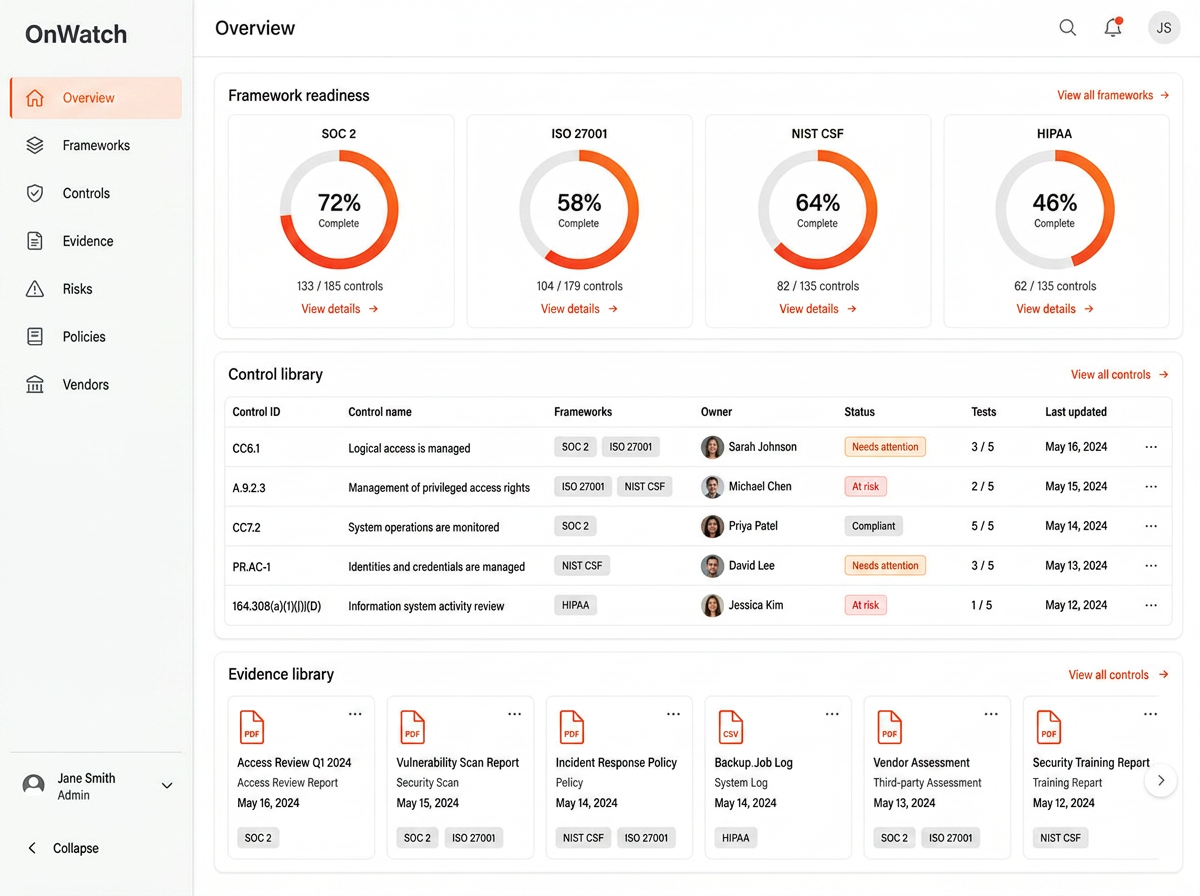Viewport: 1200px width, 896px height.
Task: Show next evidence cards with arrow
Action: coord(1160,780)
